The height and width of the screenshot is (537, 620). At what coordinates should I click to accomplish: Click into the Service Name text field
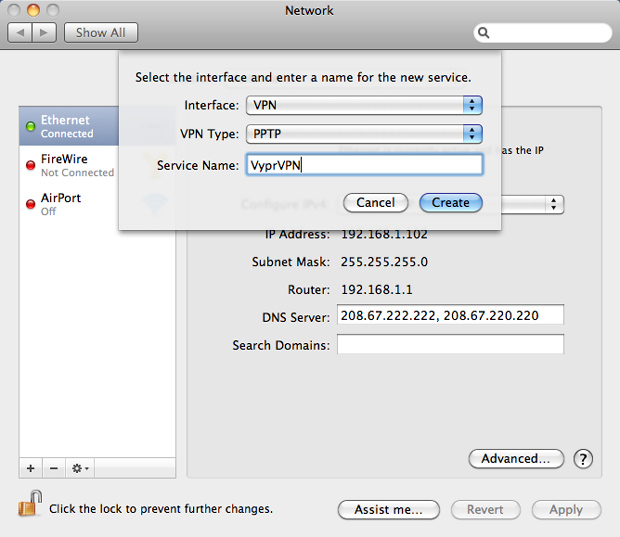pyautogui.click(x=364, y=165)
